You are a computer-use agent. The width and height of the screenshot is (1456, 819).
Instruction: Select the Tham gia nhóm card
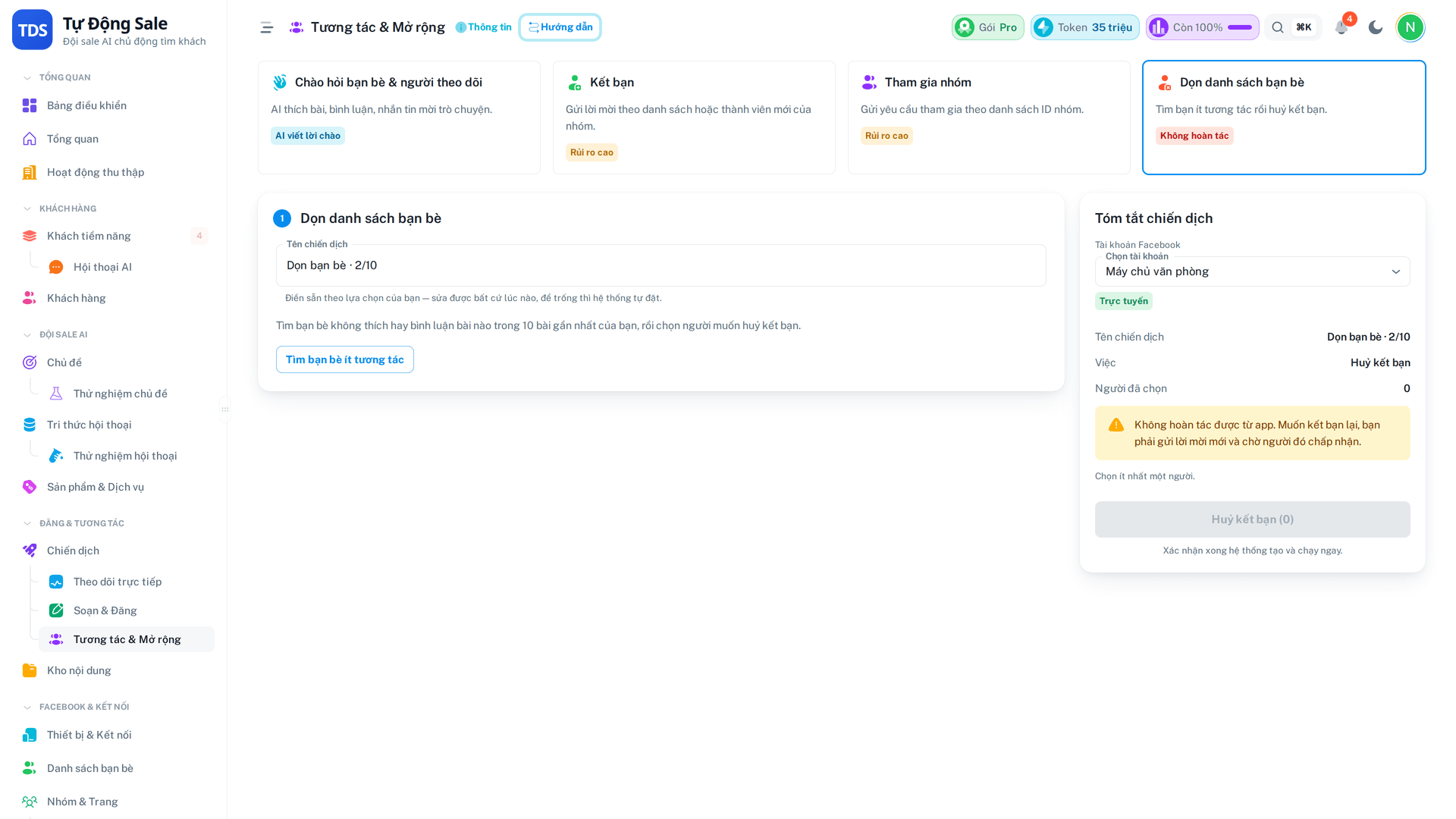[x=989, y=118]
